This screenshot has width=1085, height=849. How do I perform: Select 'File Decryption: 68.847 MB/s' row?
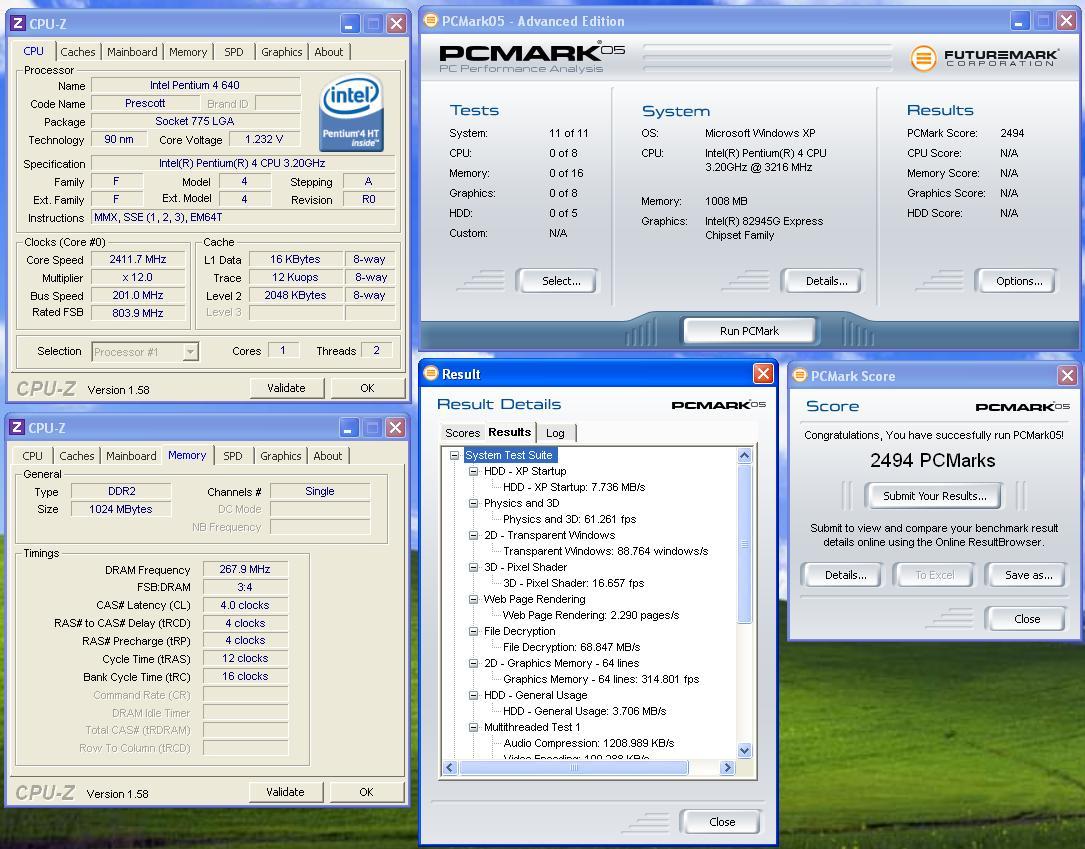point(572,648)
